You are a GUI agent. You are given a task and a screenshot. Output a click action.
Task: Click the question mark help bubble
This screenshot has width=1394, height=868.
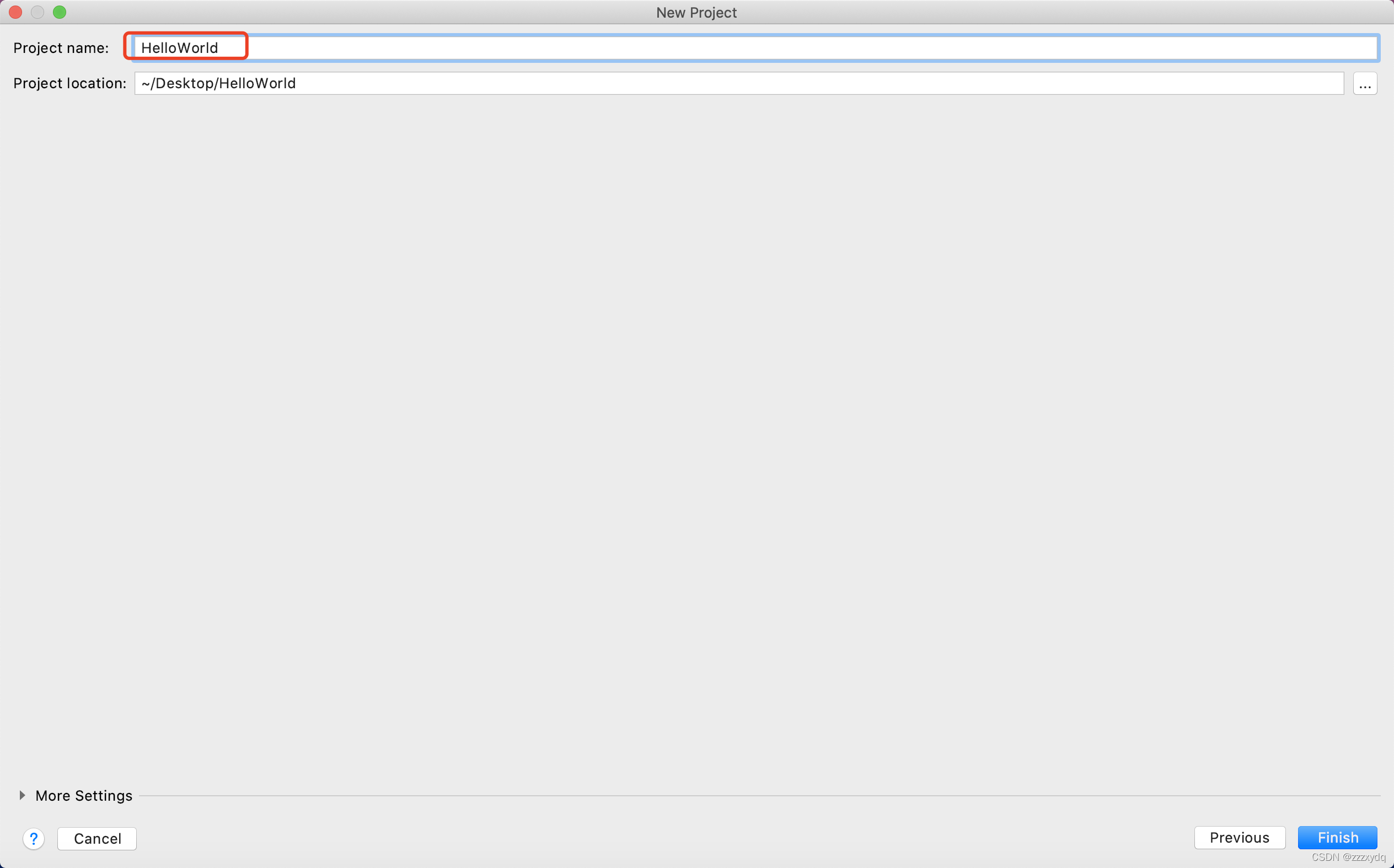click(34, 838)
